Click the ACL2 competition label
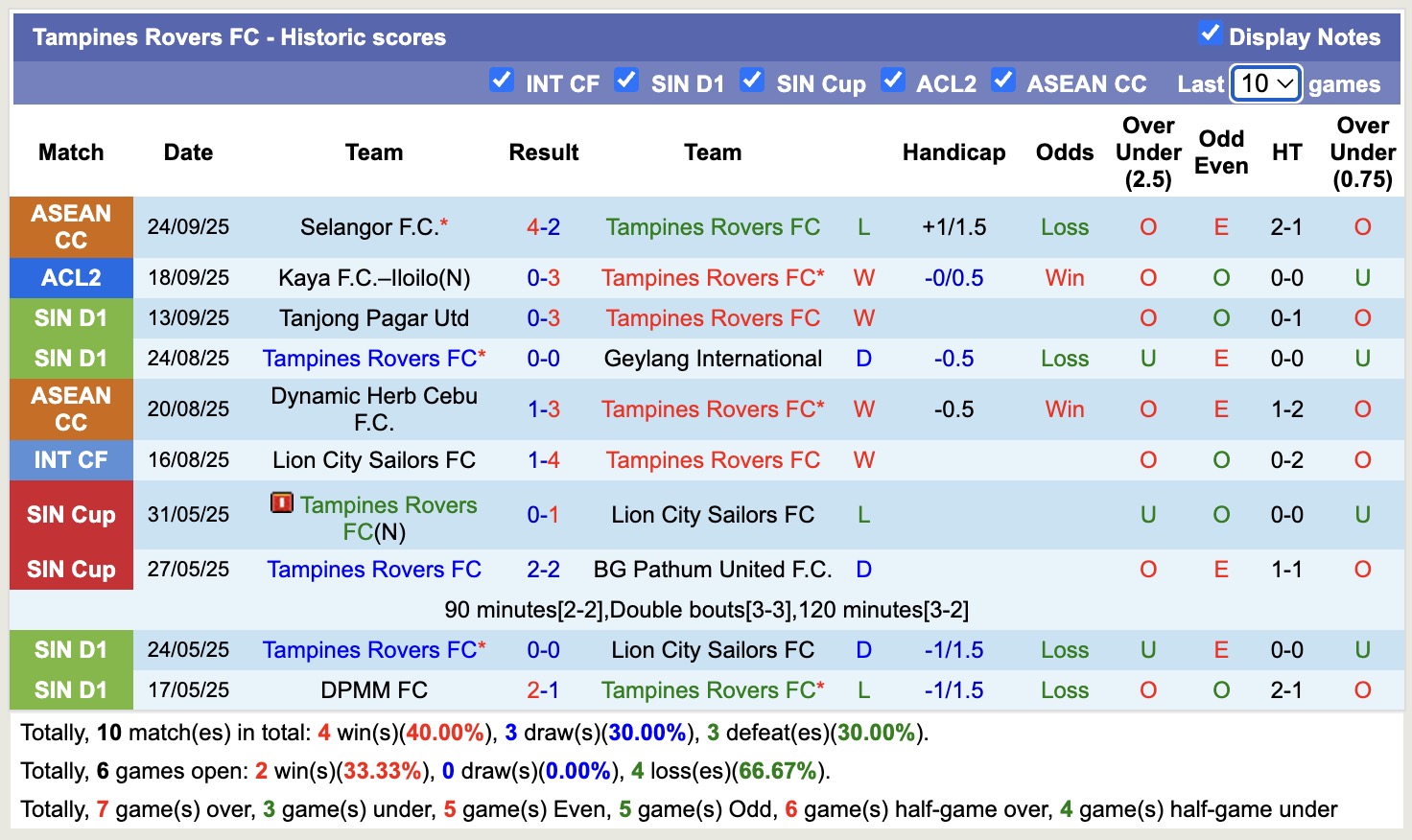 point(71,278)
